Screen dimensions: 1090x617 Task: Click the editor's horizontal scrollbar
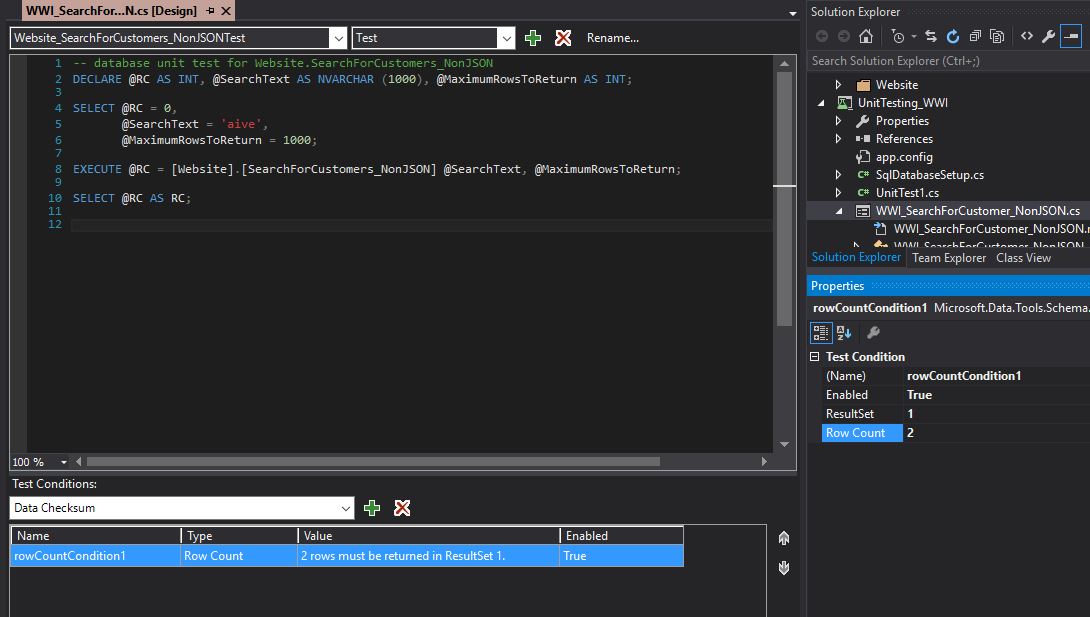[372, 462]
